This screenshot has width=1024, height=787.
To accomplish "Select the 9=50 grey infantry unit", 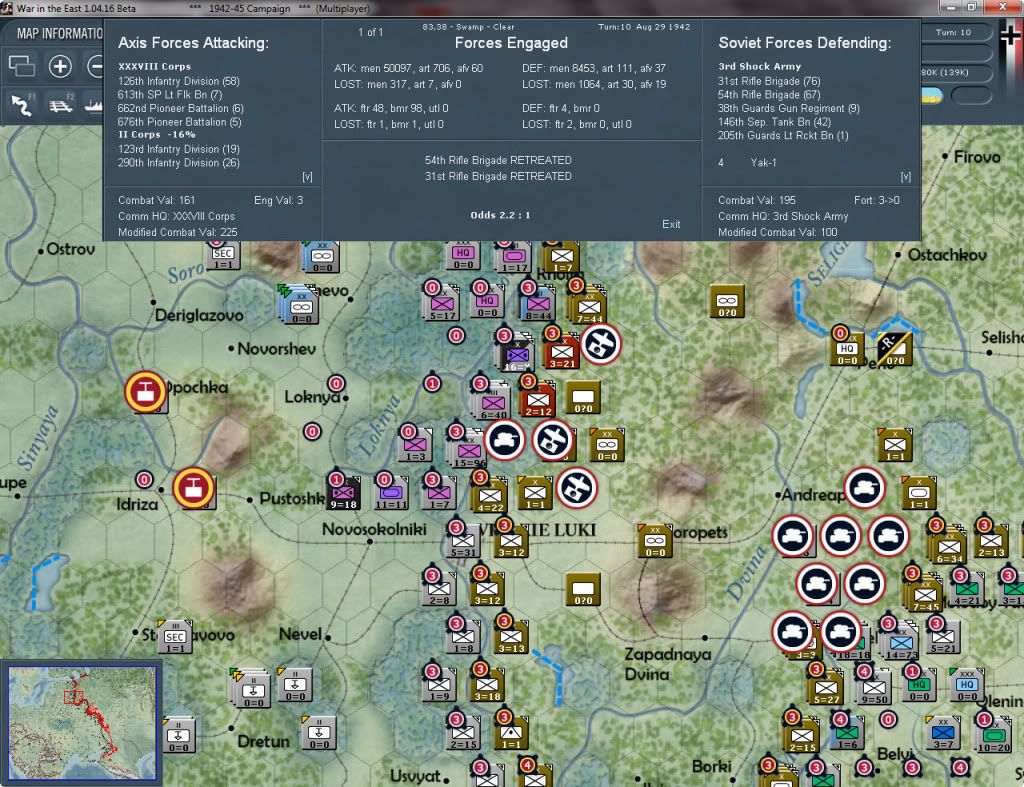I will pyautogui.click(x=874, y=688).
